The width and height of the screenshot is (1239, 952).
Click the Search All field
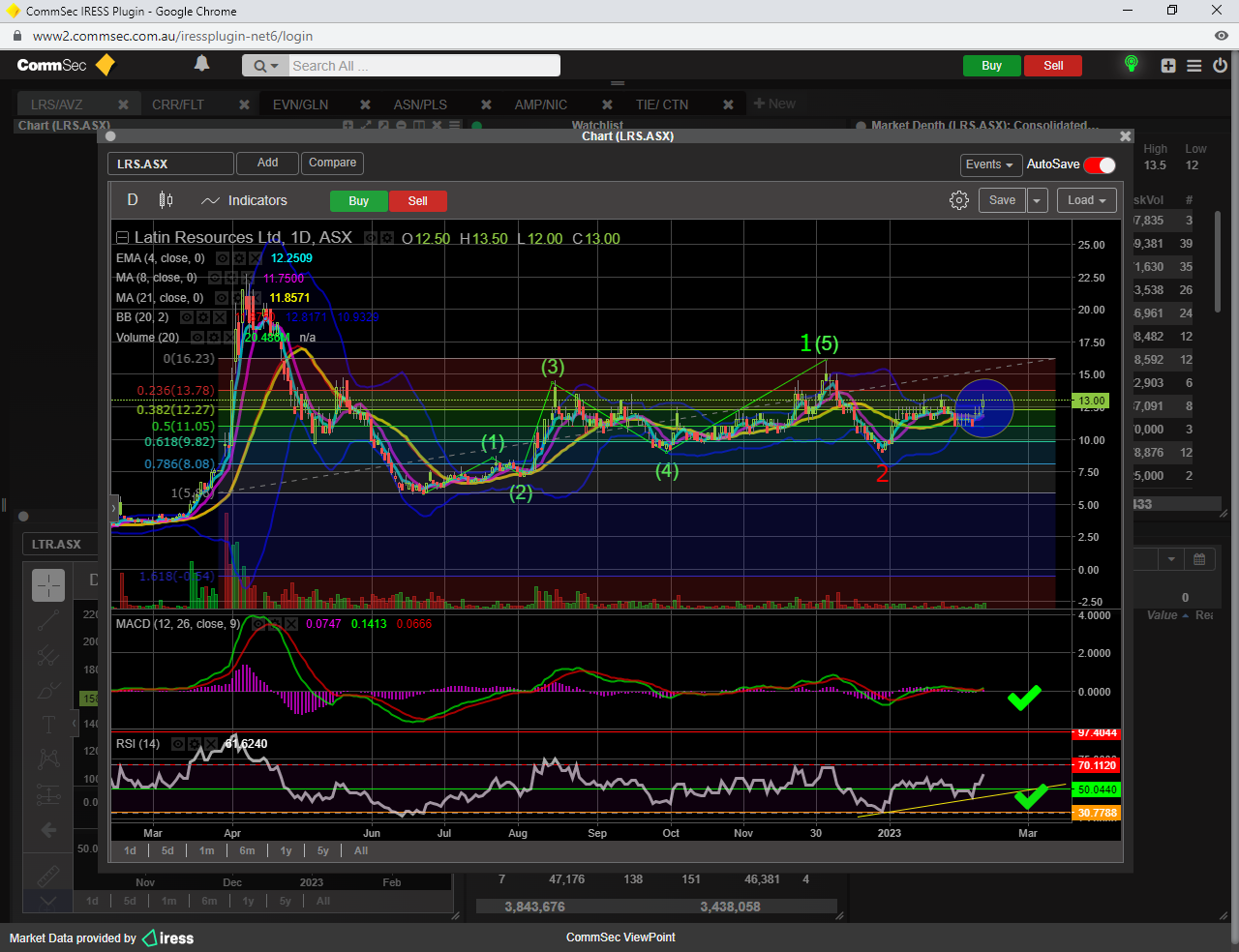[x=424, y=66]
